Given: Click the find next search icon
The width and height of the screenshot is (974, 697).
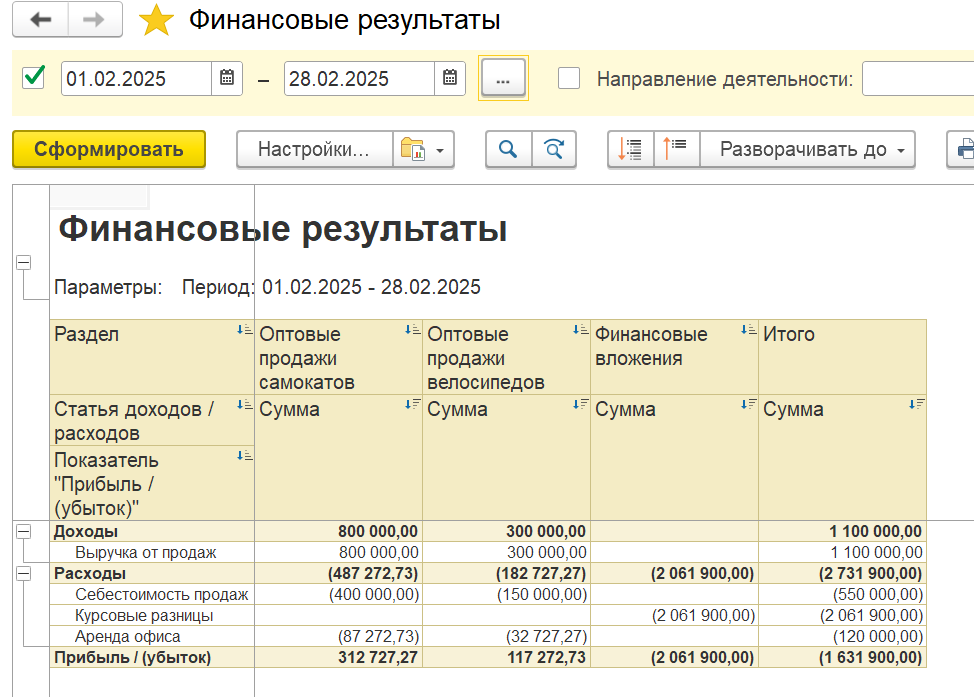Looking at the screenshot, I should click(554, 149).
